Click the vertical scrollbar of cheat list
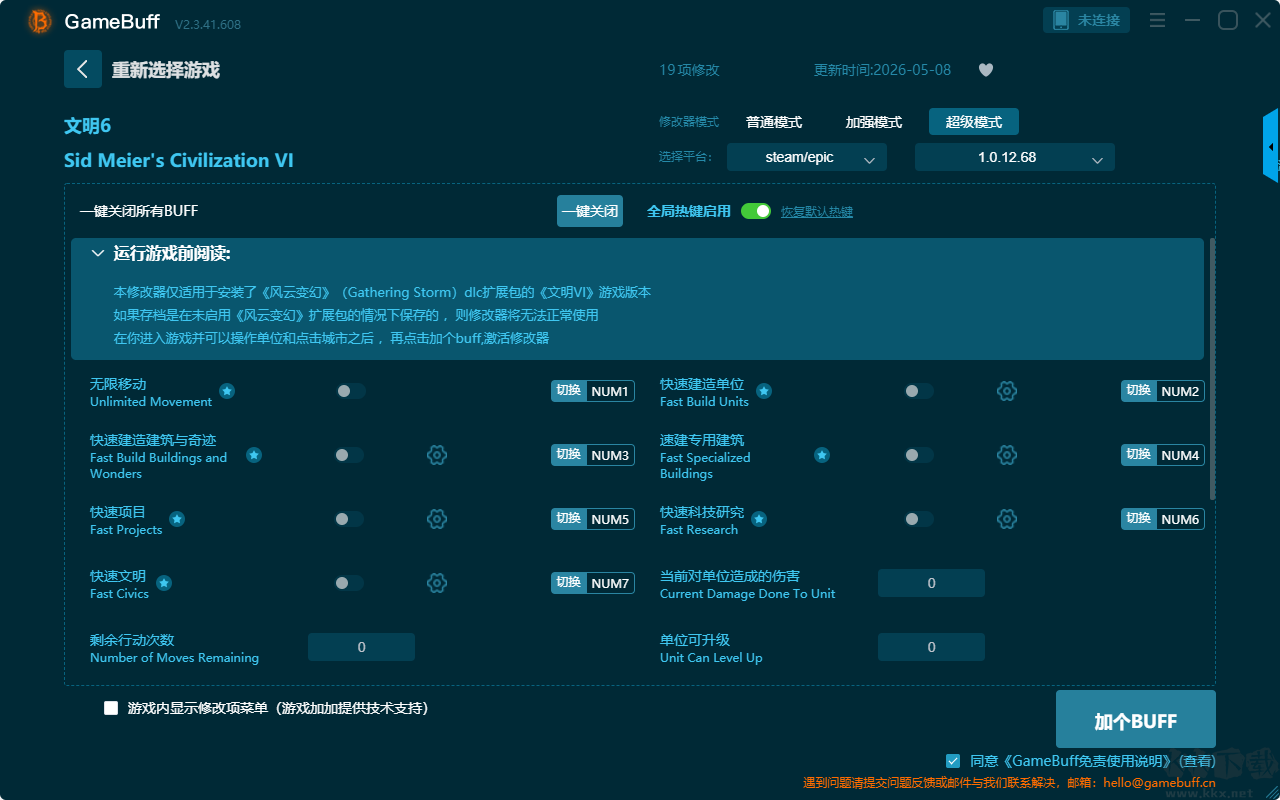The width and height of the screenshot is (1280, 800). tap(1213, 368)
